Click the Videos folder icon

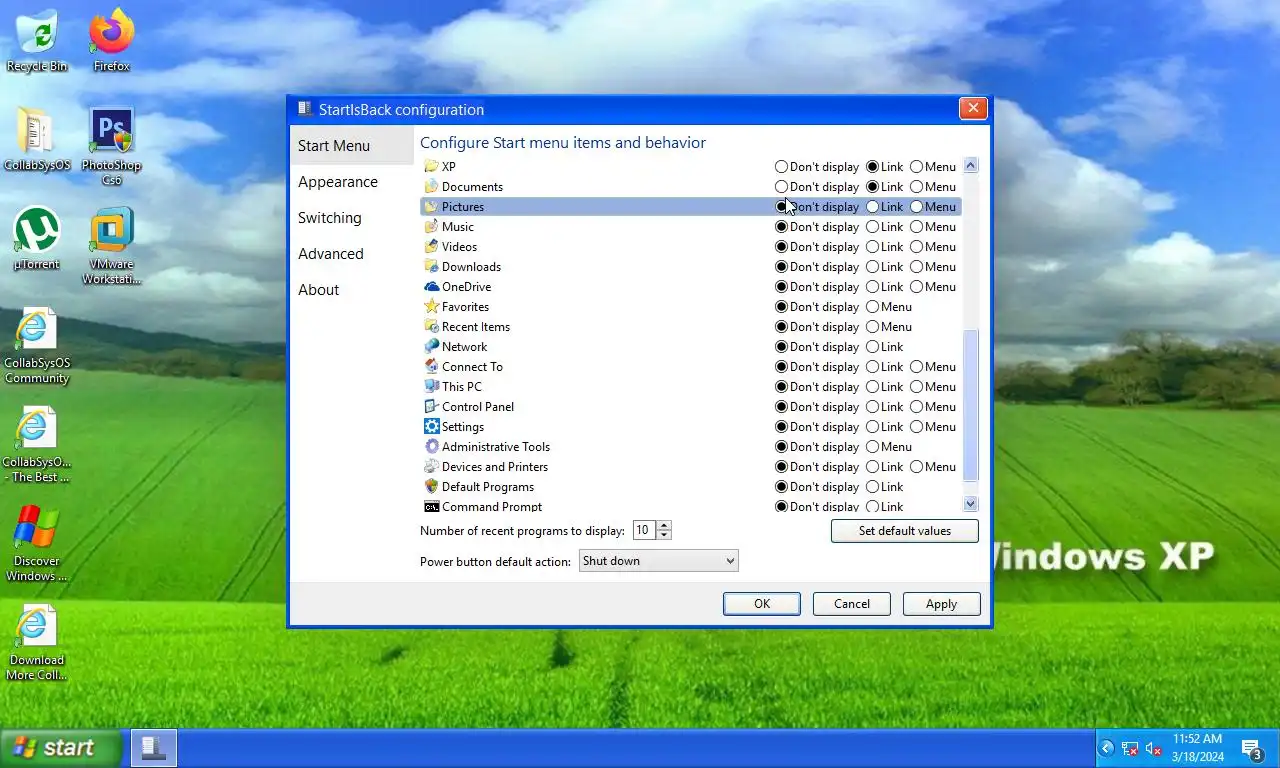[431, 247]
